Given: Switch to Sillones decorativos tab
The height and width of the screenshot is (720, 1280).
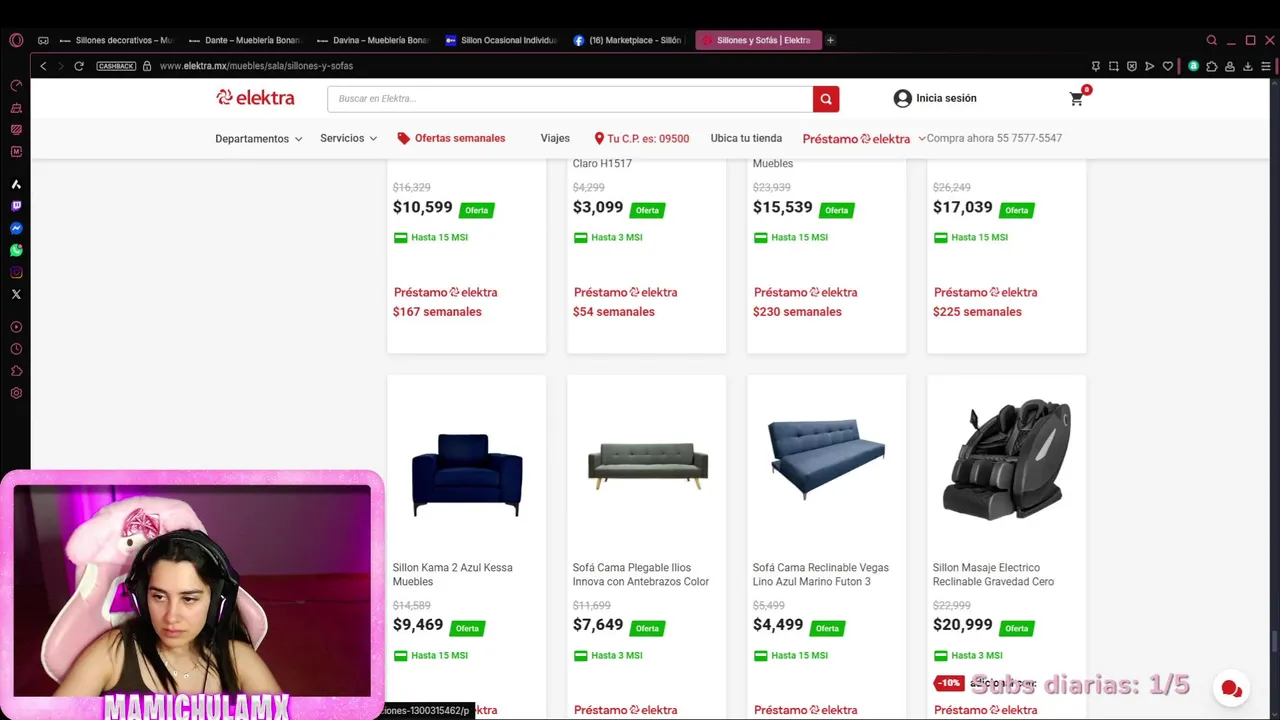Looking at the screenshot, I should tap(118, 40).
